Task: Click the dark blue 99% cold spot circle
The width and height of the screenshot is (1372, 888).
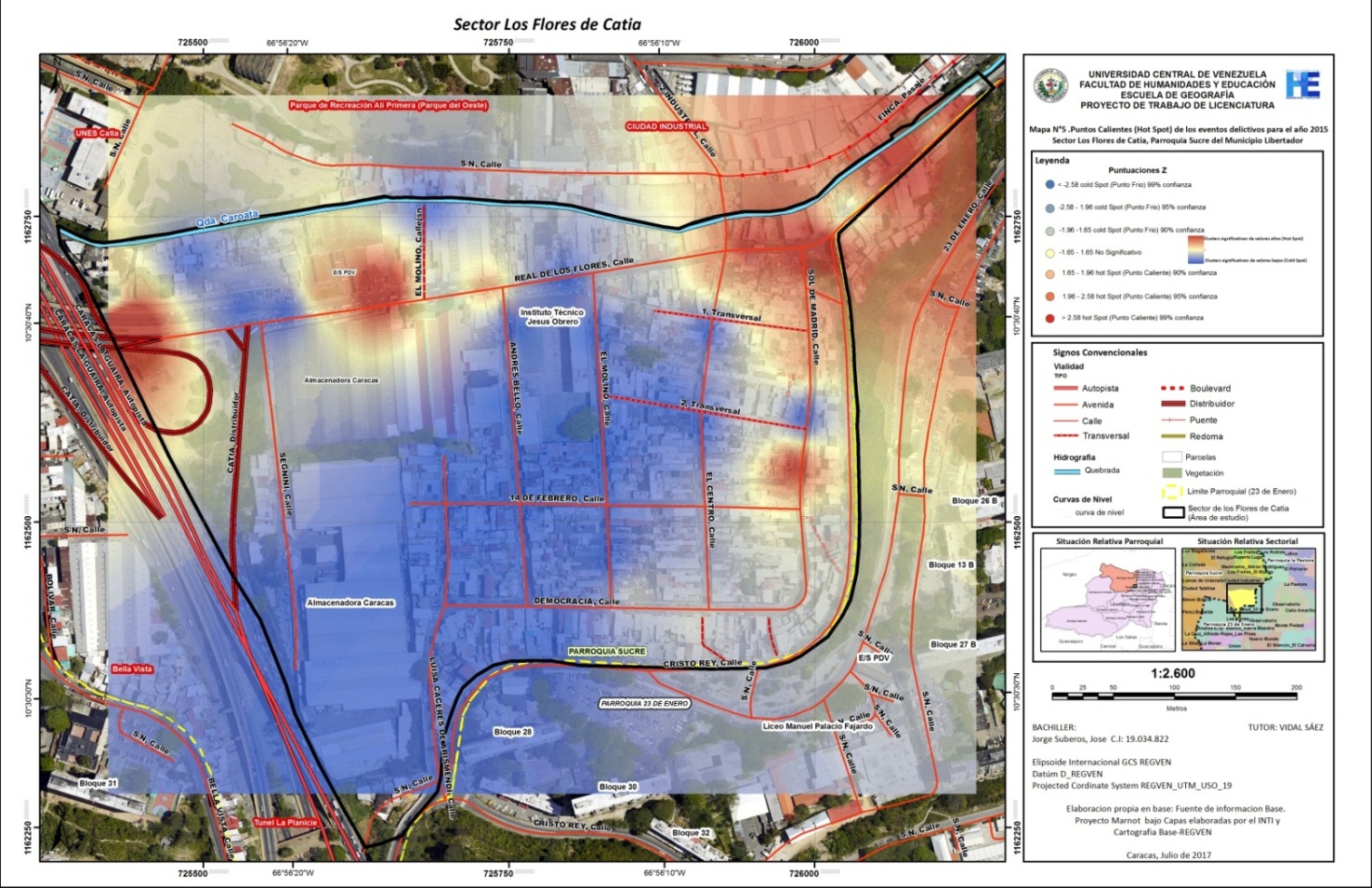Action: click(x=1049, y=185)
